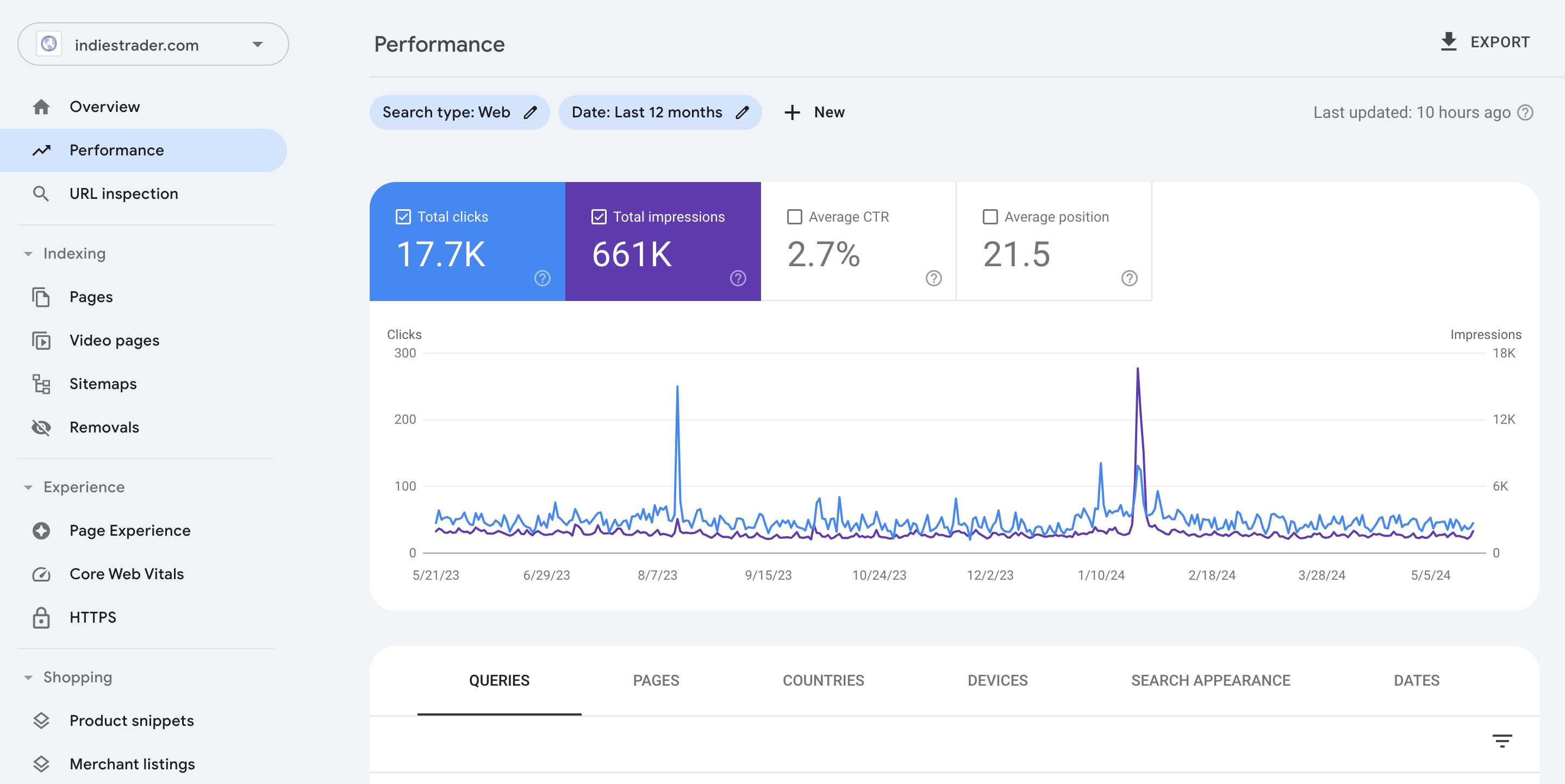The image size is (1565, 784).
Task: Enable the Average position checkbox
Action: 990,217
